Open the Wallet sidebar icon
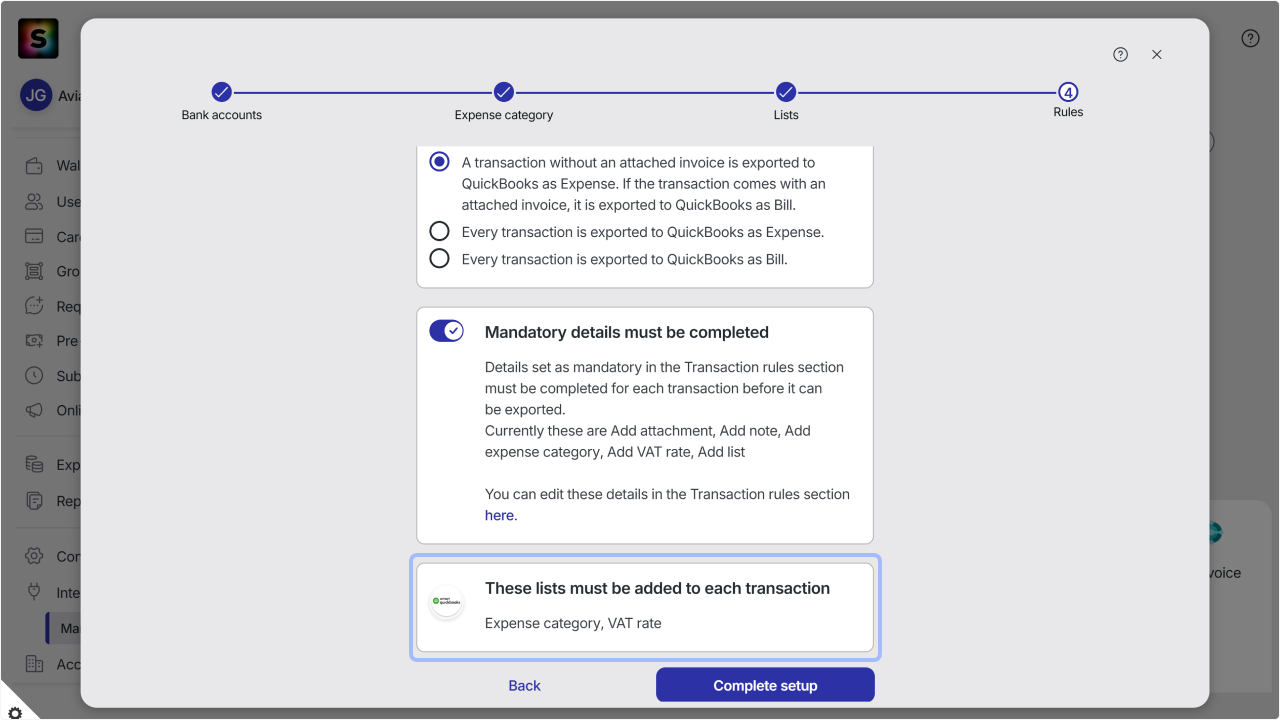This screenshot has height=720, width=1280. [x=35, y=166]
